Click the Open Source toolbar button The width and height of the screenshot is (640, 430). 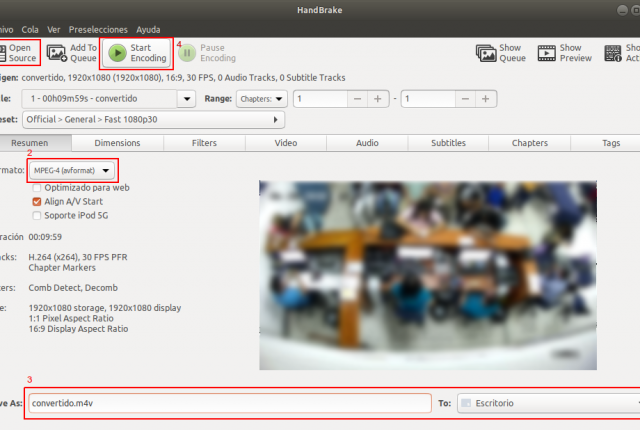click(x=19, y=53)
